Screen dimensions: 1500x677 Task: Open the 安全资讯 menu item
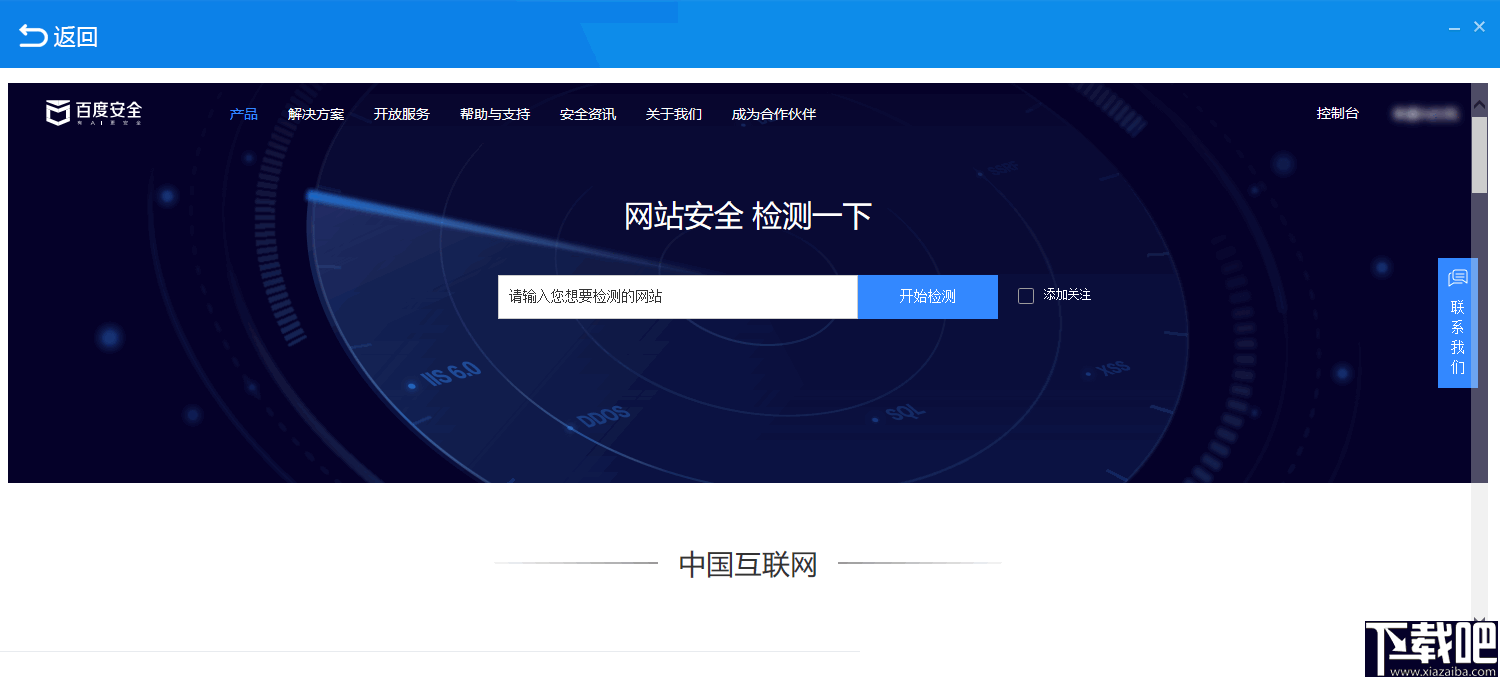(x=587, y=114)
